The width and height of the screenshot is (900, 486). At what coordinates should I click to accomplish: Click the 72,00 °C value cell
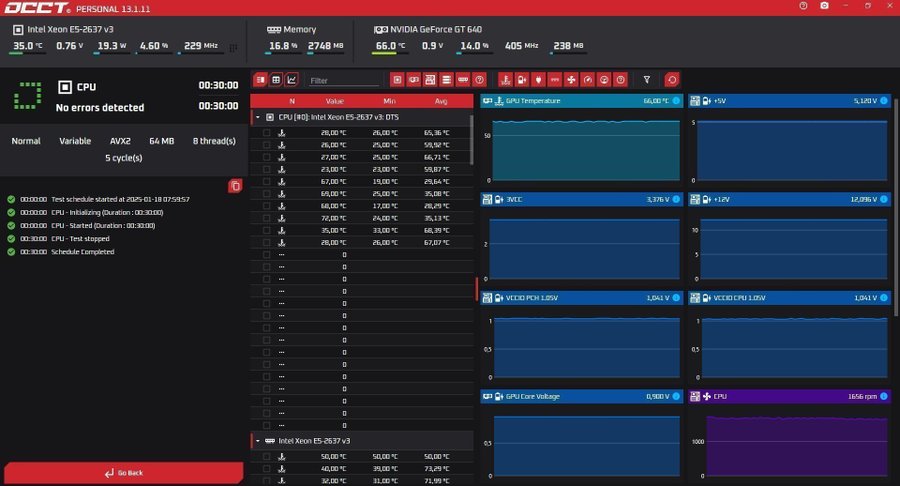click(333, 219)
